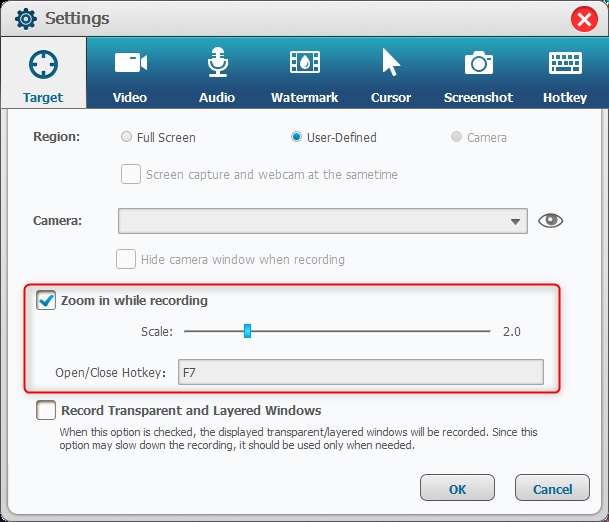Open the Watermark film icon
609x522 pixels.
304,63
